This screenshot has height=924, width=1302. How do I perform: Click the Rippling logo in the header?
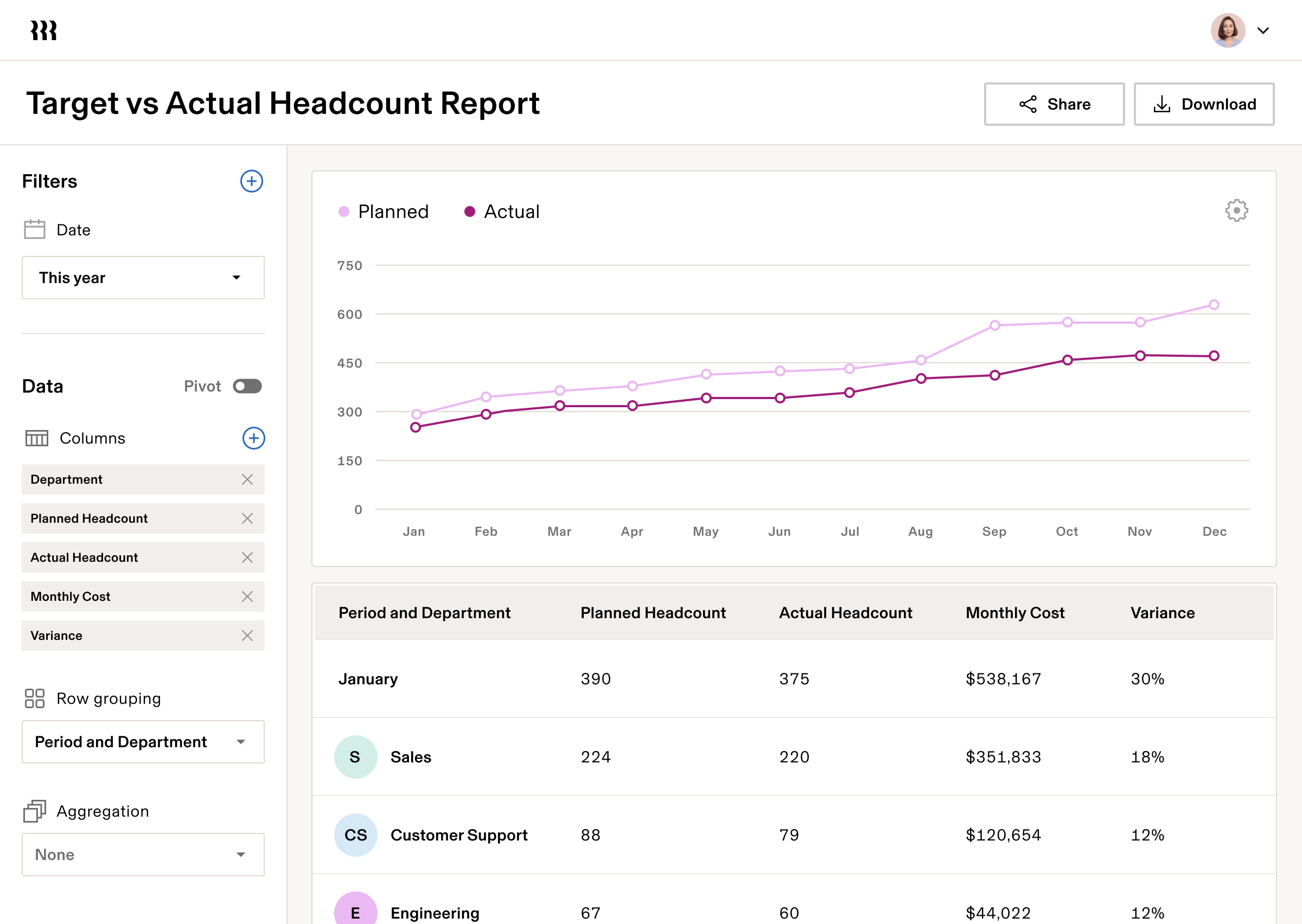(x=42, y=30)
